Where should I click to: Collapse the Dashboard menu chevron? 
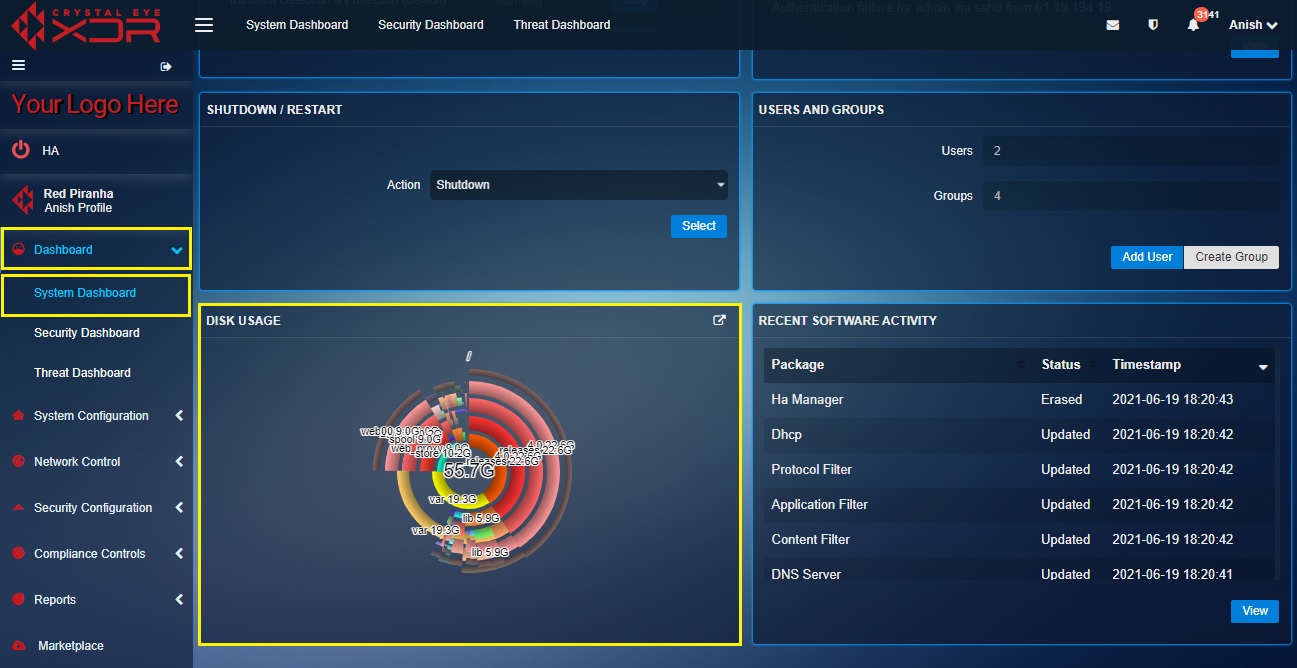(x=177, y=250)
